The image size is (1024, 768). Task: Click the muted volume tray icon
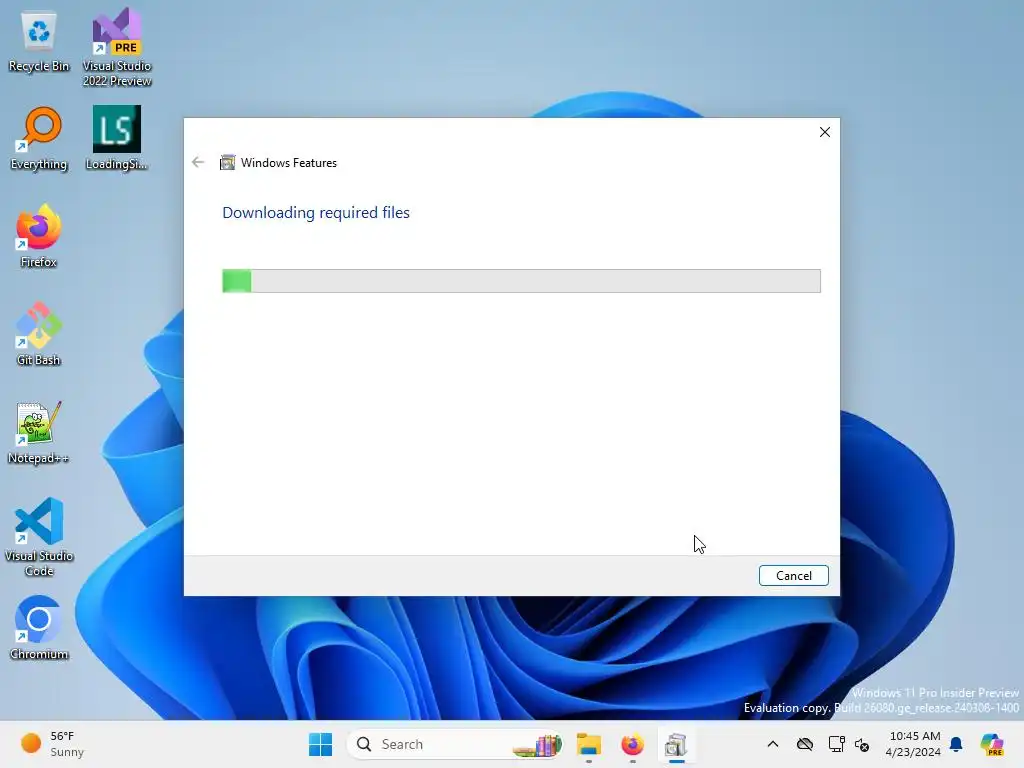[862, 744]
